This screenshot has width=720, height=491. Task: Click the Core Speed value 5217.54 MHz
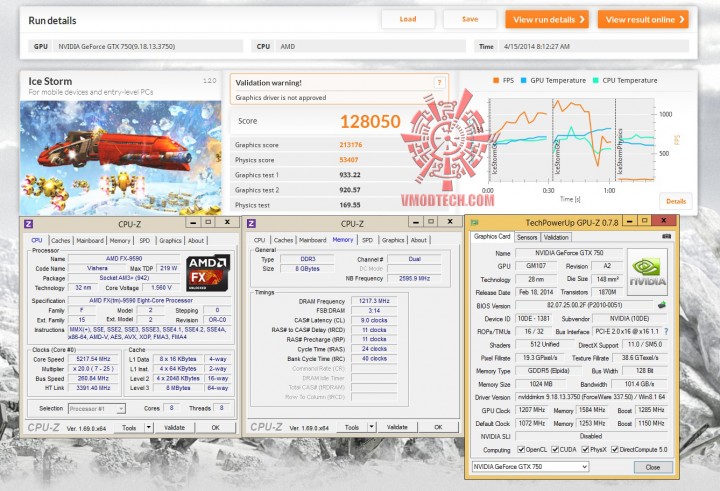(94, 359)
